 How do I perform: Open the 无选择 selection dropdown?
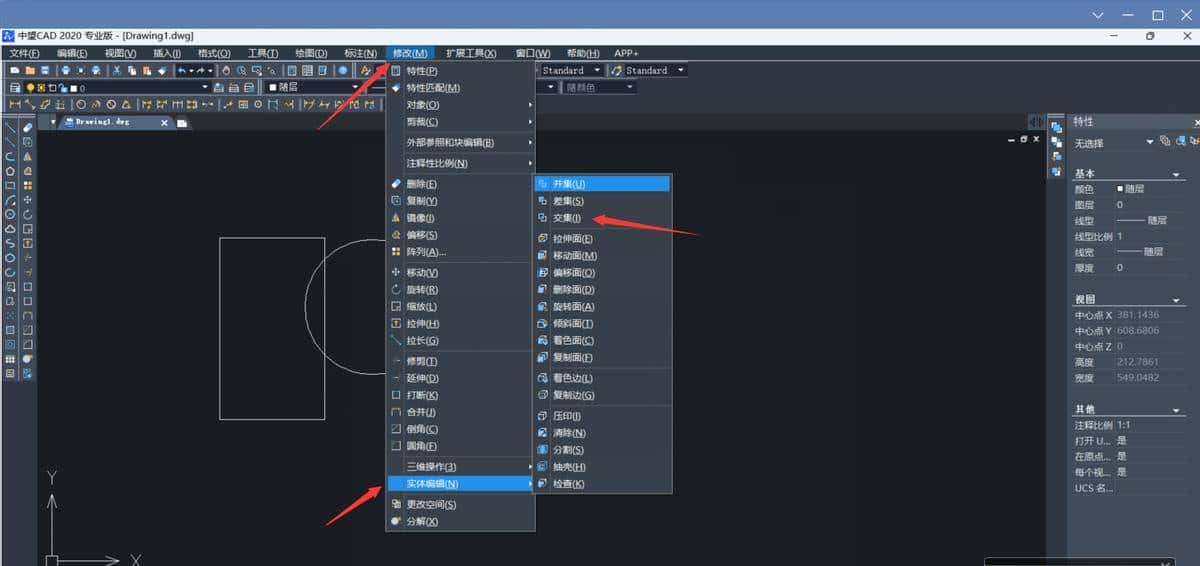pyautogui.click(x=1149, y=143)
